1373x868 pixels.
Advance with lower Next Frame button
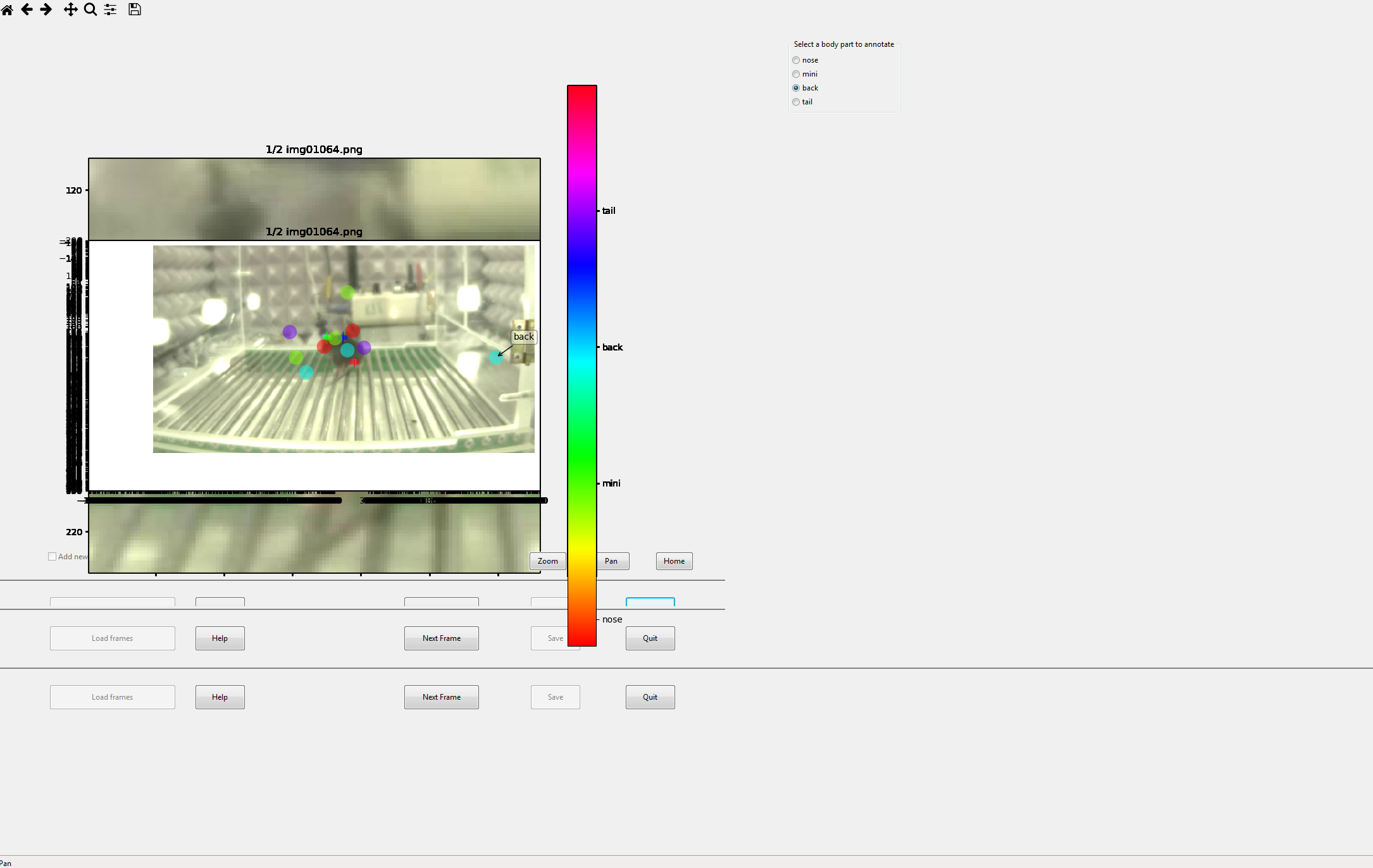[x=442, y=697]
